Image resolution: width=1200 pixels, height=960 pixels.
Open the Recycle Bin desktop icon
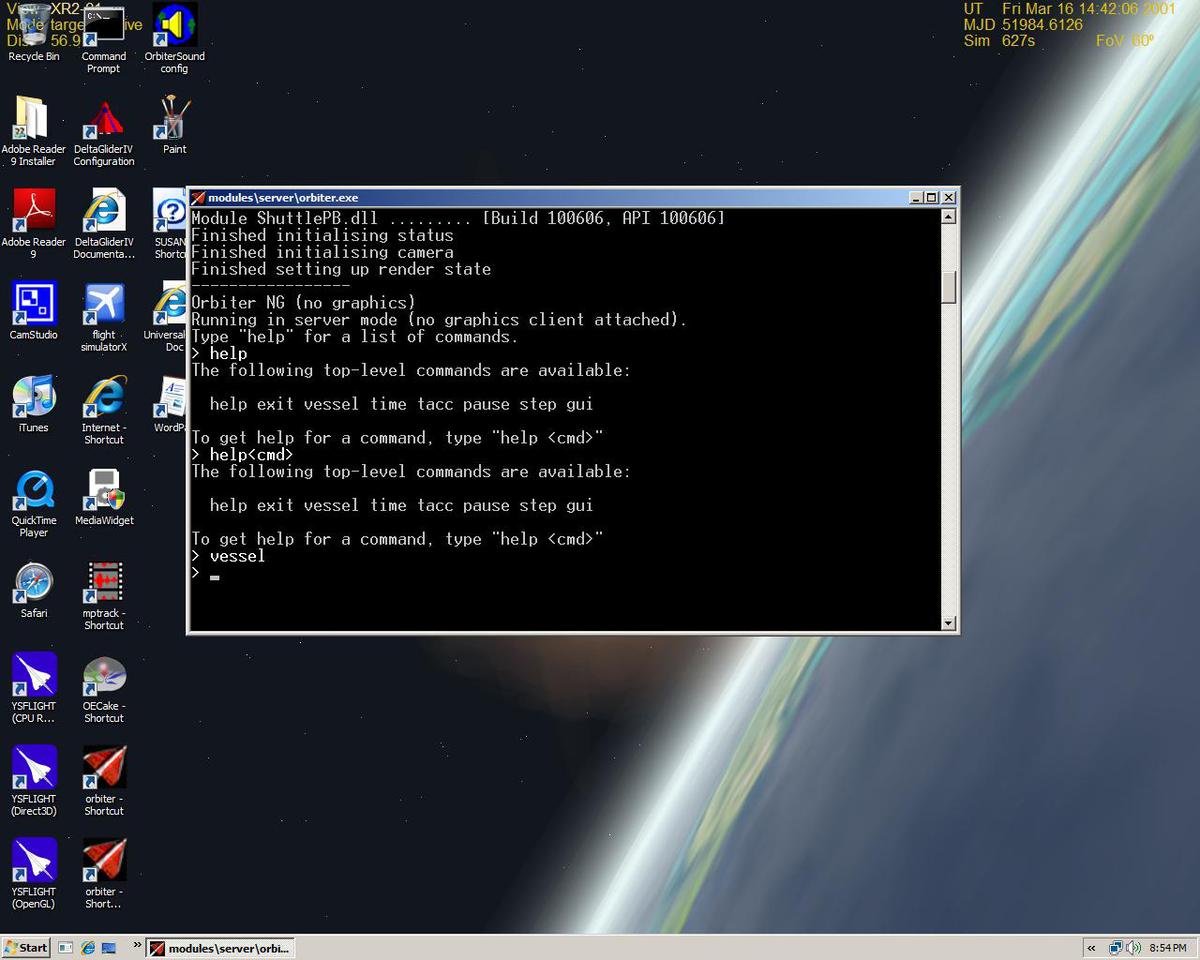tap(34, 32)
